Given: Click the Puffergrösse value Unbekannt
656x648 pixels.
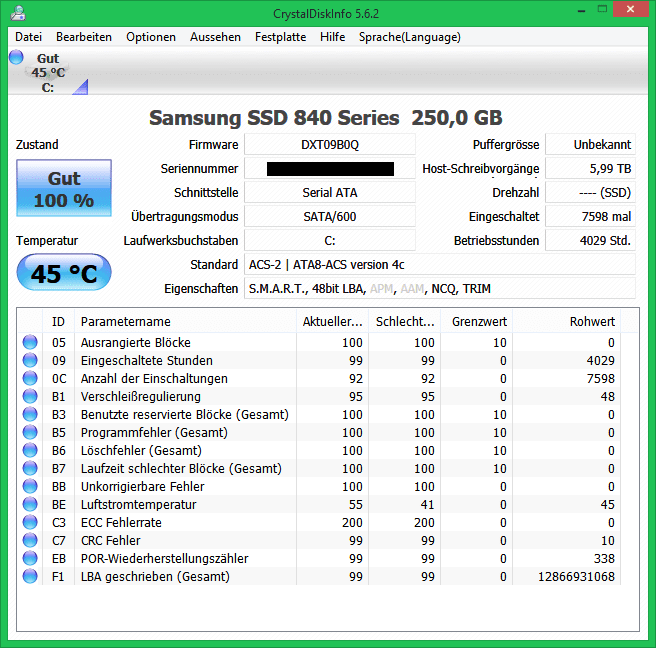Looking at the screenshot, I should 590,144.
